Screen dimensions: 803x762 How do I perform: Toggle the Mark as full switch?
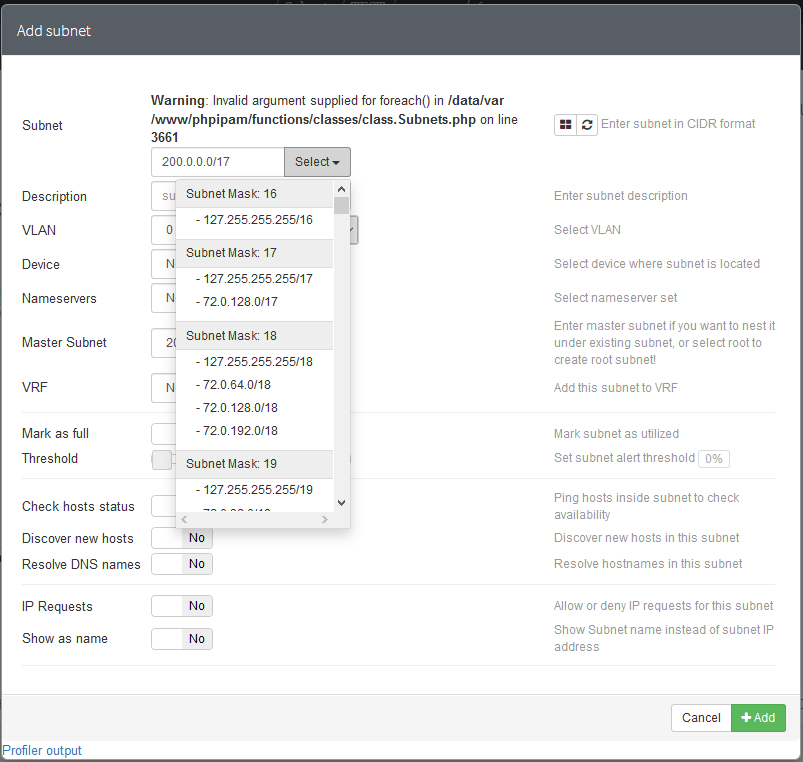click(165, 434)
